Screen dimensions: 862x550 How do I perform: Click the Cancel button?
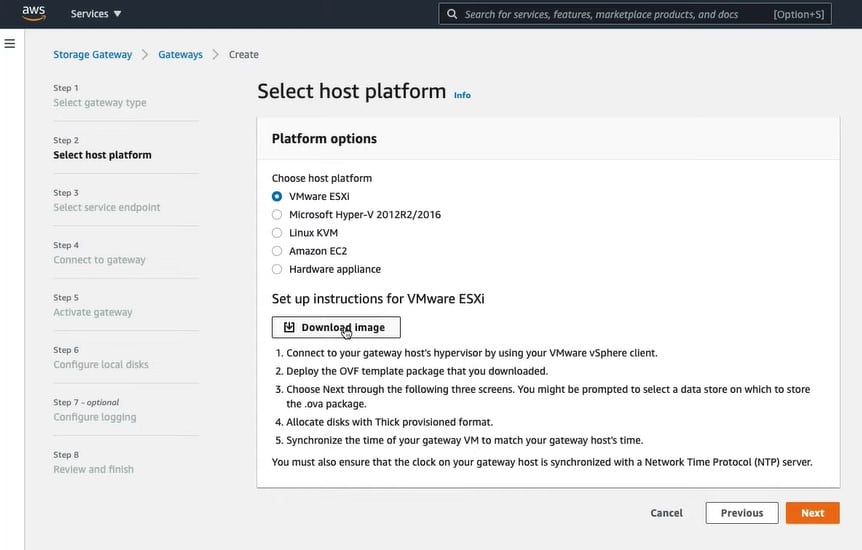(x=666, y=513)
